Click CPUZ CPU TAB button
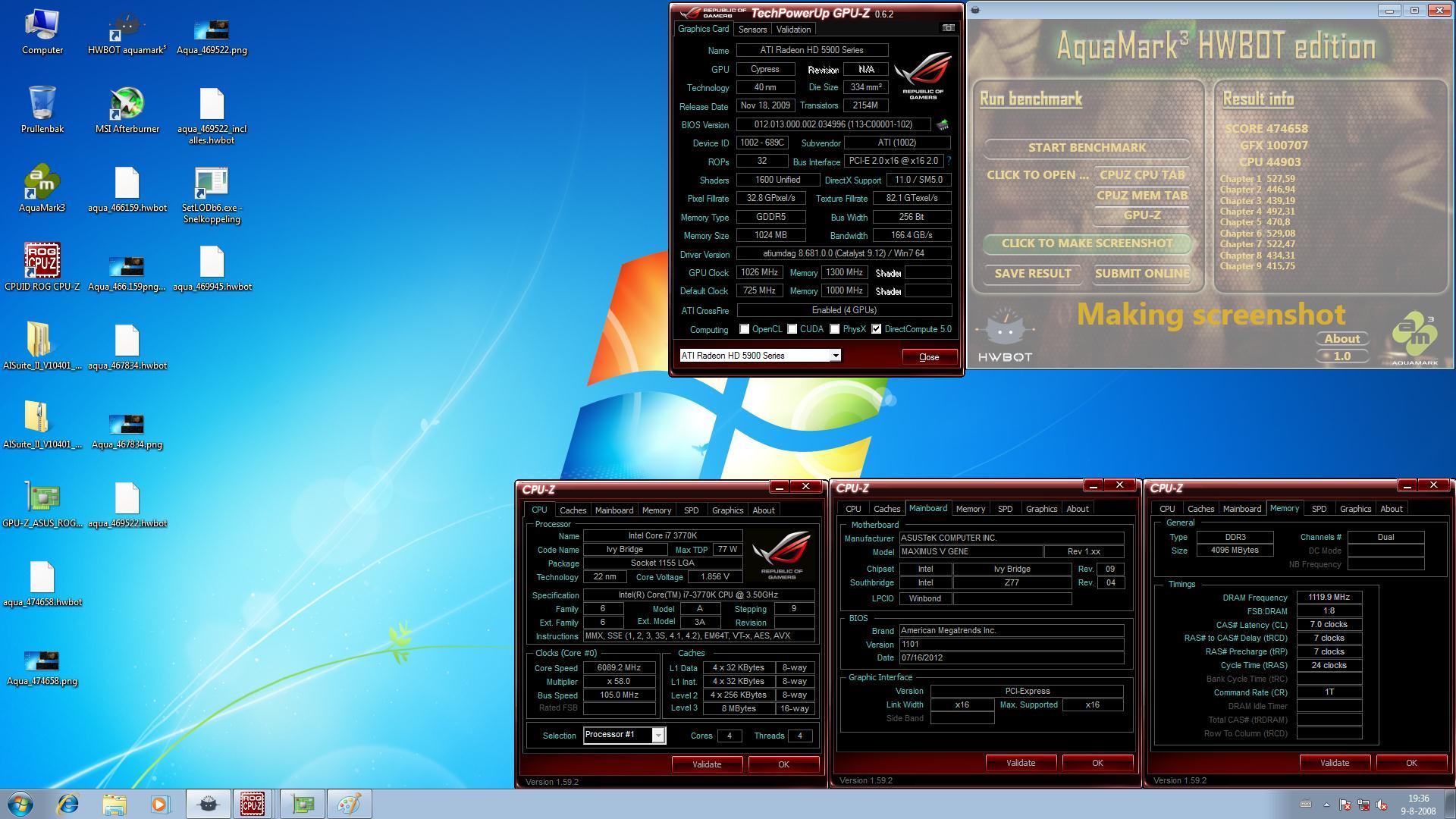Image resolution: width=1456 pixels, height=819 pixels. (1141, 175)
